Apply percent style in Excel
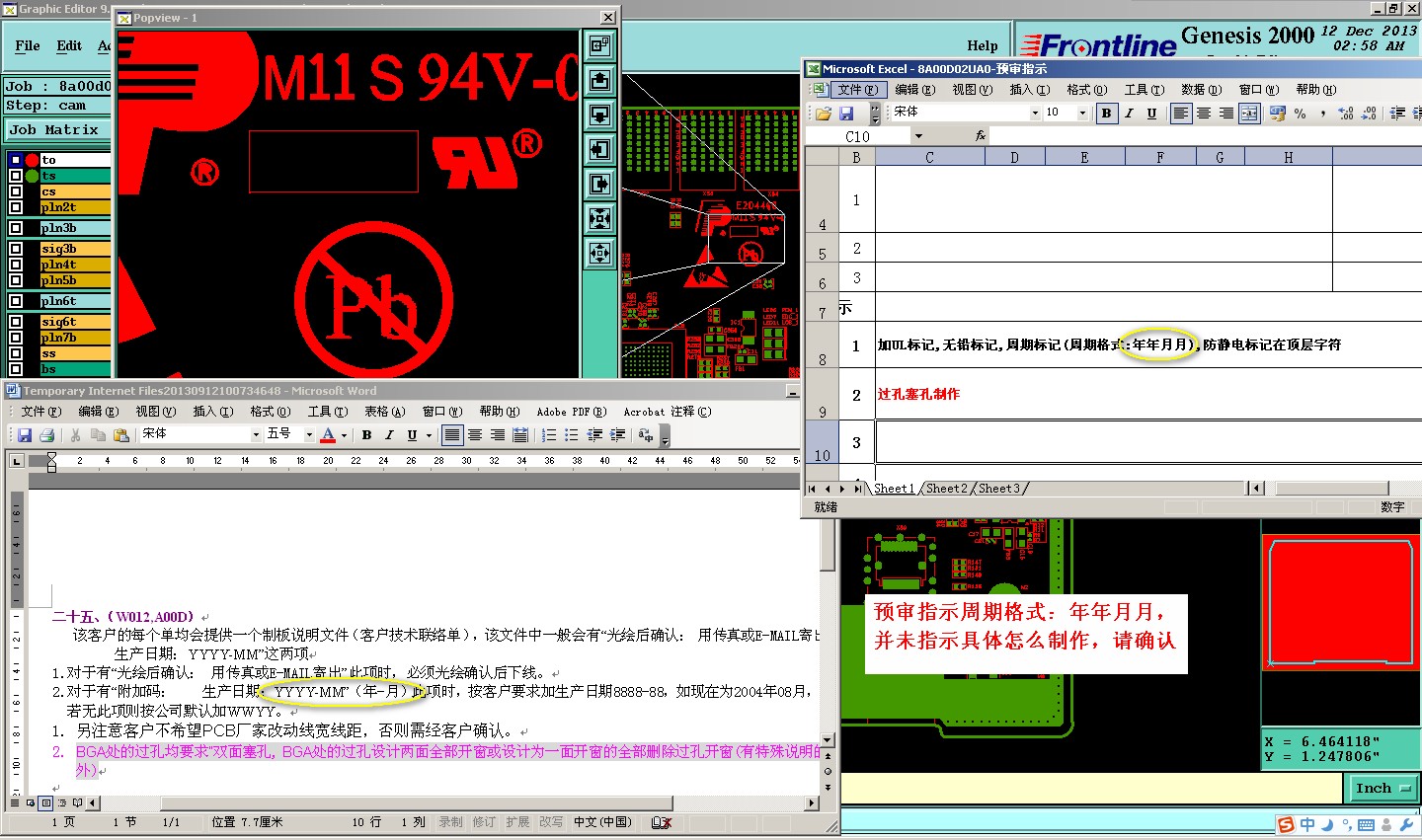This screenshot has height=840, width=1422. (x=1301, y=114)
